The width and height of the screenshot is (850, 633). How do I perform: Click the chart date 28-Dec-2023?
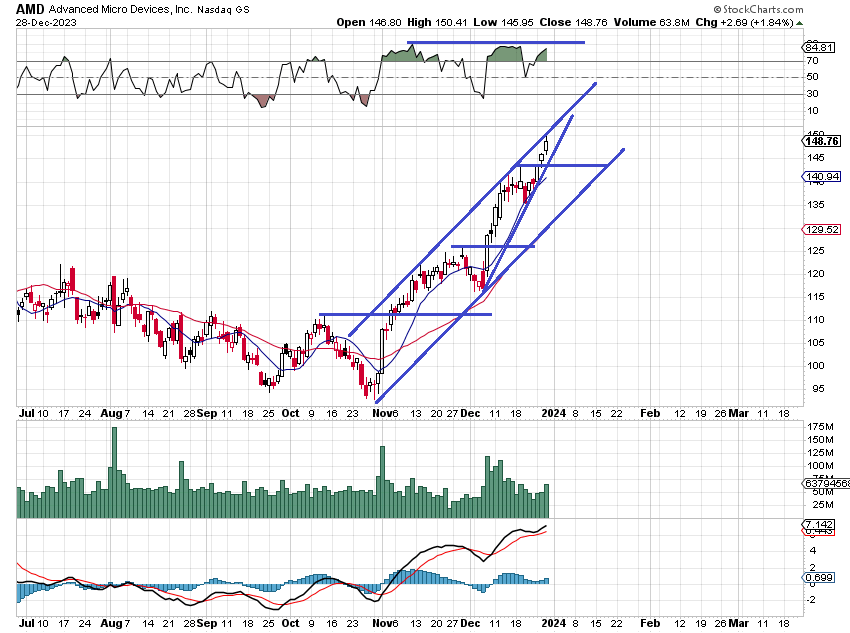pos(46,23)
